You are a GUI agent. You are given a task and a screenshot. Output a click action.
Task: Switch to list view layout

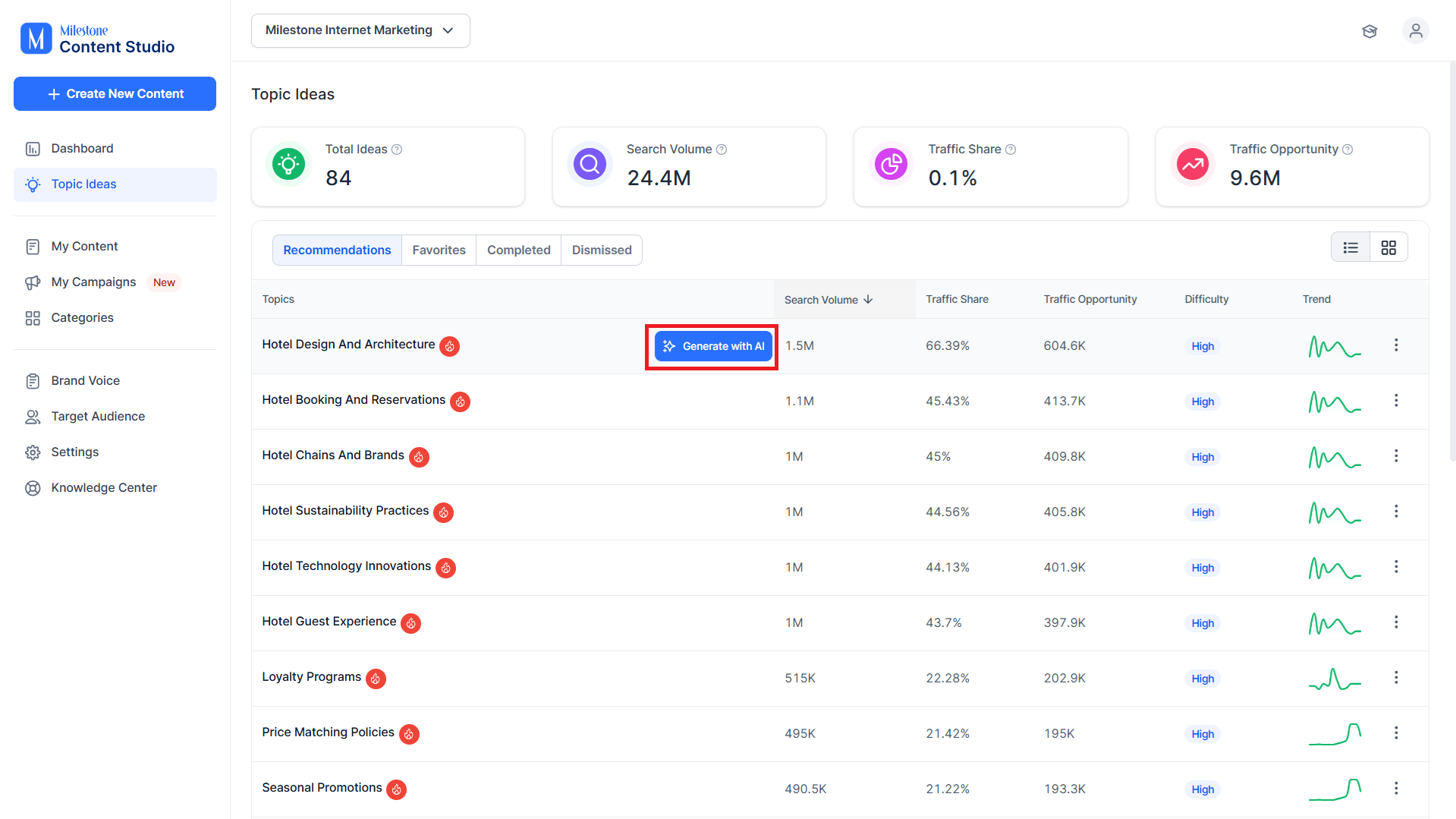coord(1351,247)
